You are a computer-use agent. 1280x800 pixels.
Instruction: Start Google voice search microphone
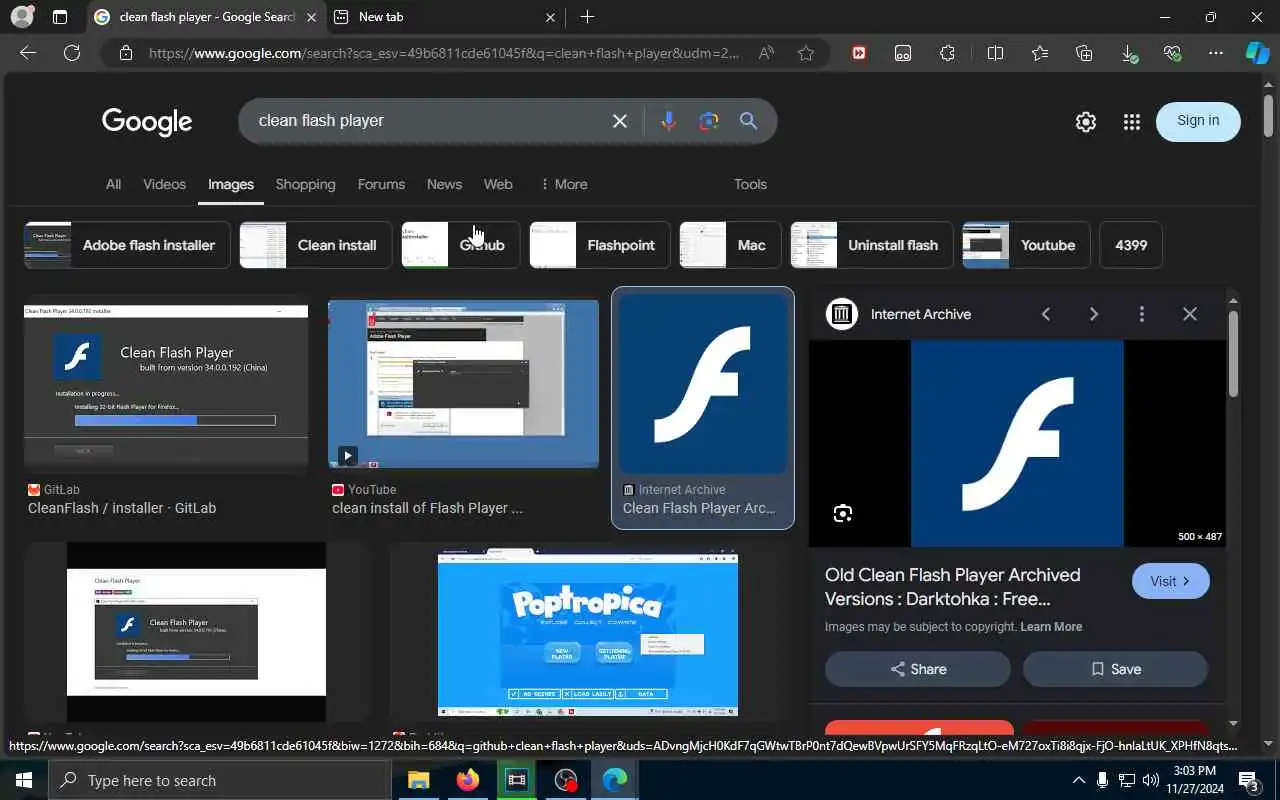tap(669, 121)
